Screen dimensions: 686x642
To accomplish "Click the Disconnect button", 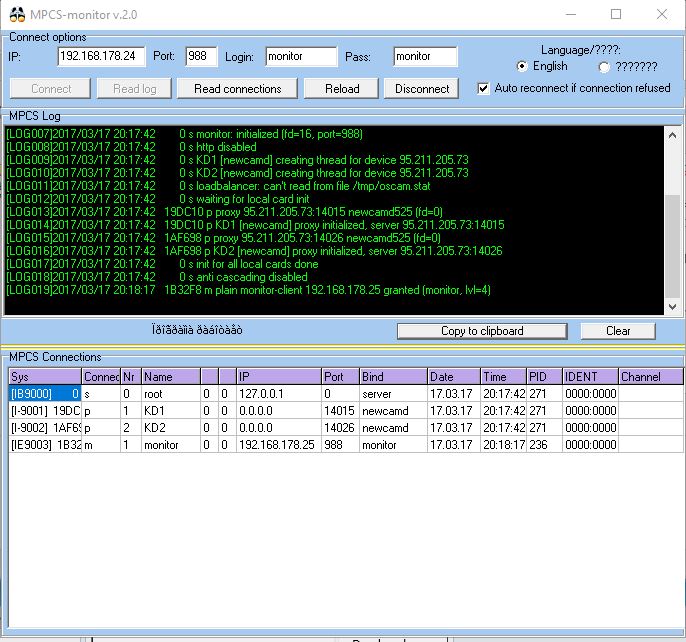I will (422, 89).
